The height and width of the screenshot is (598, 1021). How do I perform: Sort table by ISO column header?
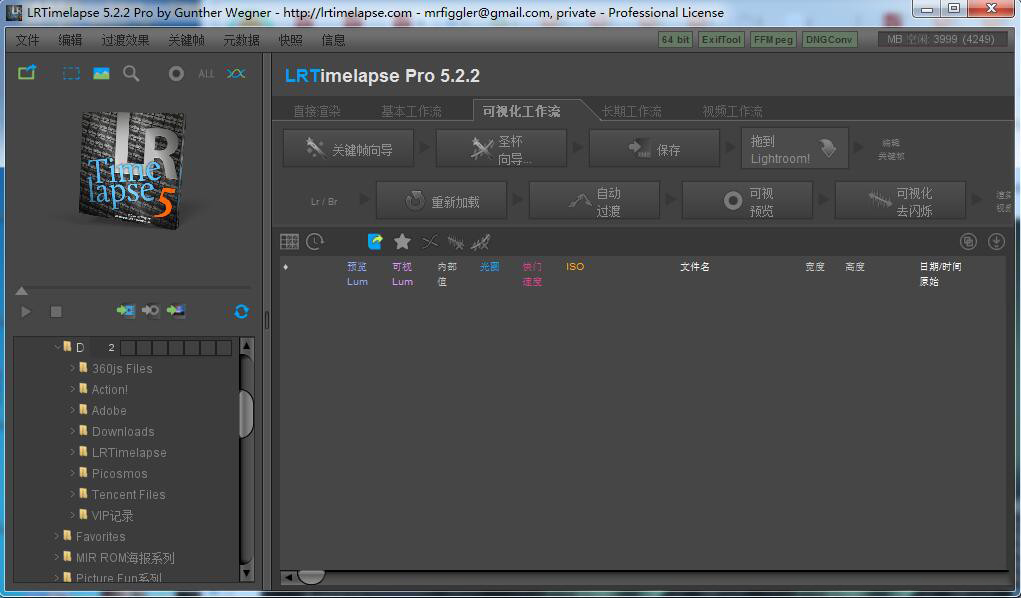click(x=575, y=266)
